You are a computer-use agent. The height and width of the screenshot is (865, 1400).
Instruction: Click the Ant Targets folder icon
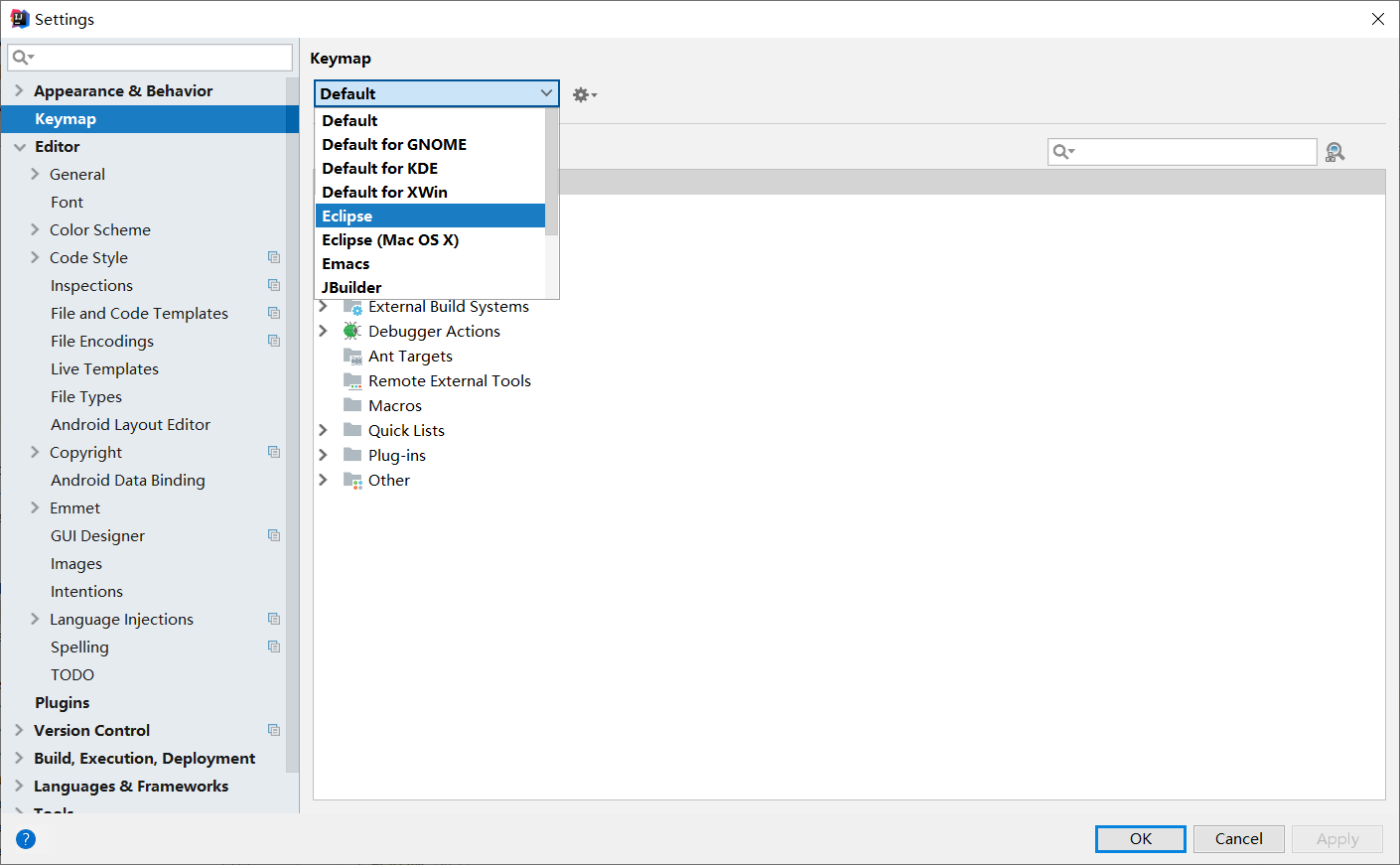pos(352,356)
